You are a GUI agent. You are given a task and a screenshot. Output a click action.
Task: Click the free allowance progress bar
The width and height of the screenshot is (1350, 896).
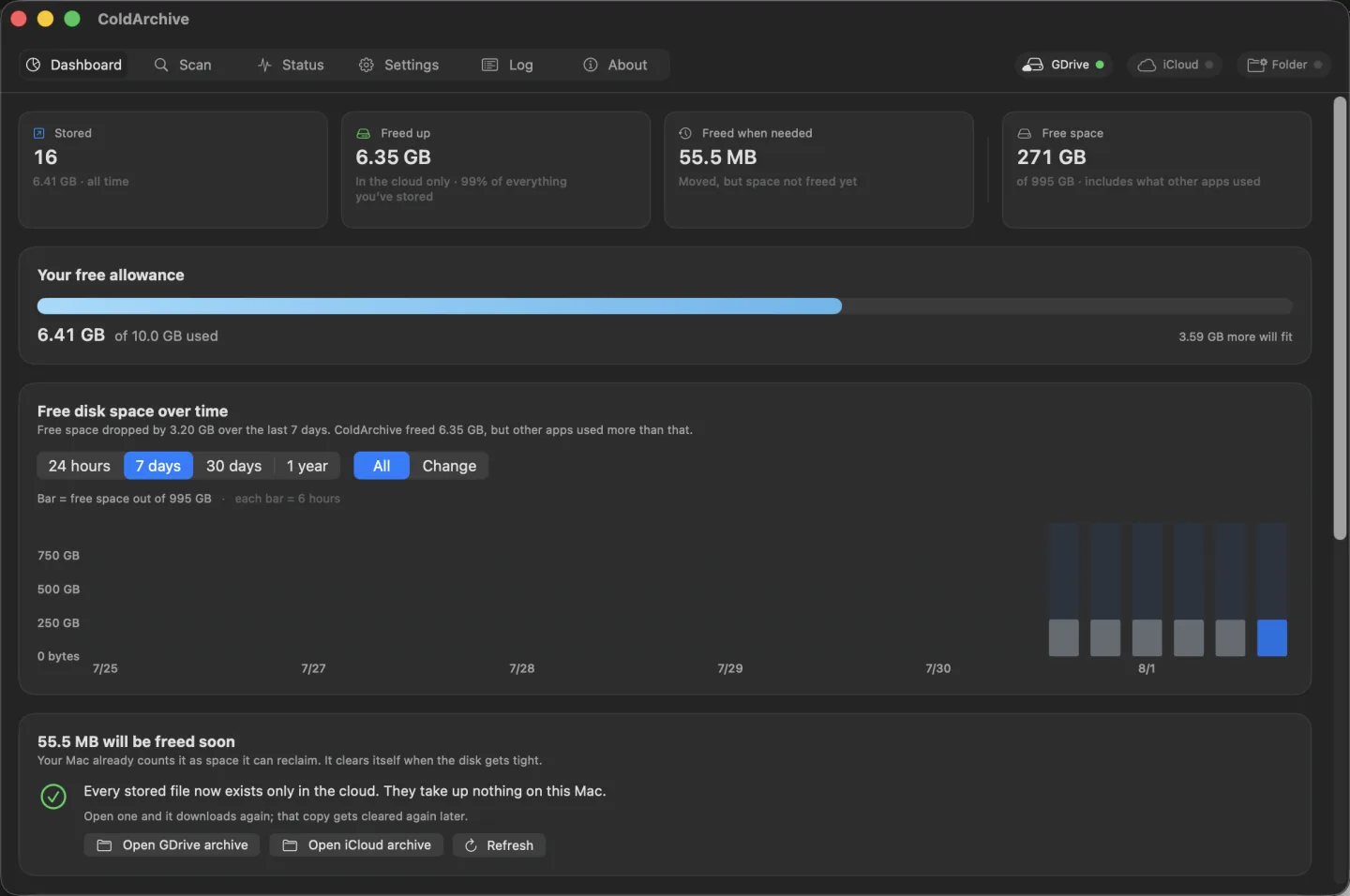[665, 306]
